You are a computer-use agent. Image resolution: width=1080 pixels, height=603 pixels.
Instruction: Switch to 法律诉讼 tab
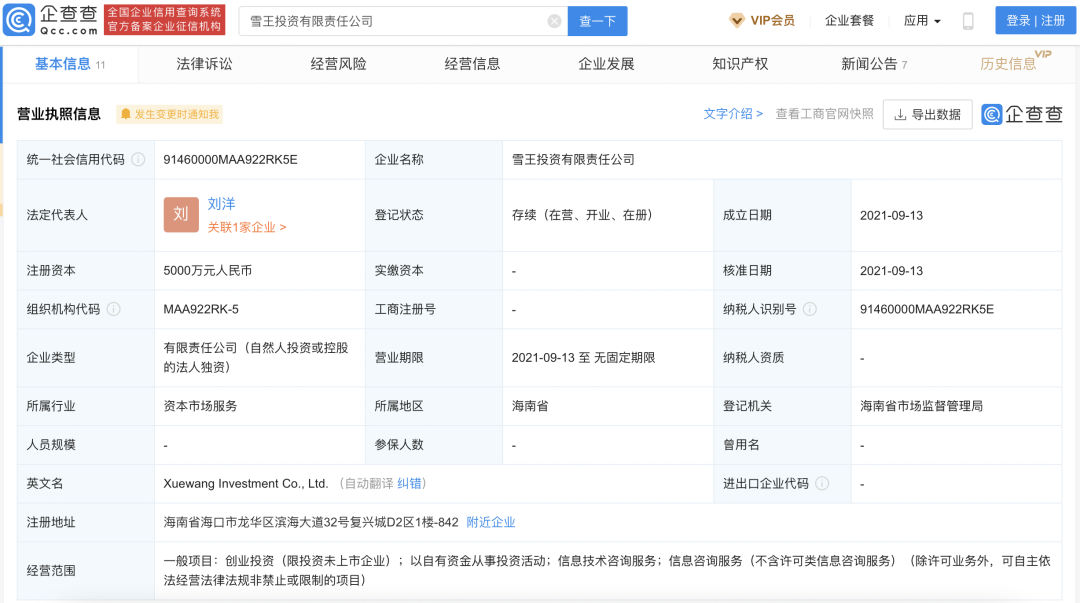tap(205, 64)
